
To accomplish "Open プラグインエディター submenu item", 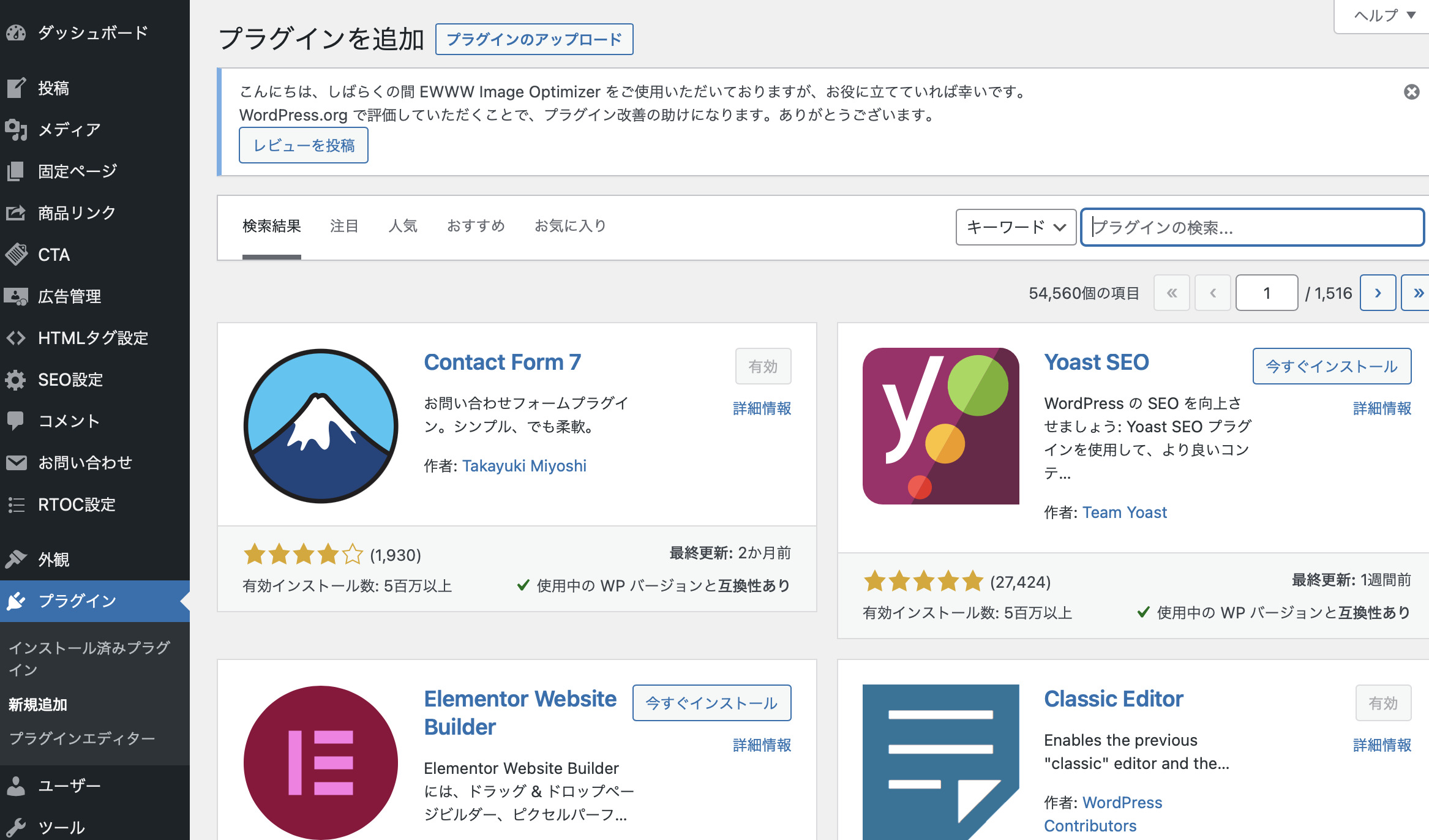I will 82,738.
